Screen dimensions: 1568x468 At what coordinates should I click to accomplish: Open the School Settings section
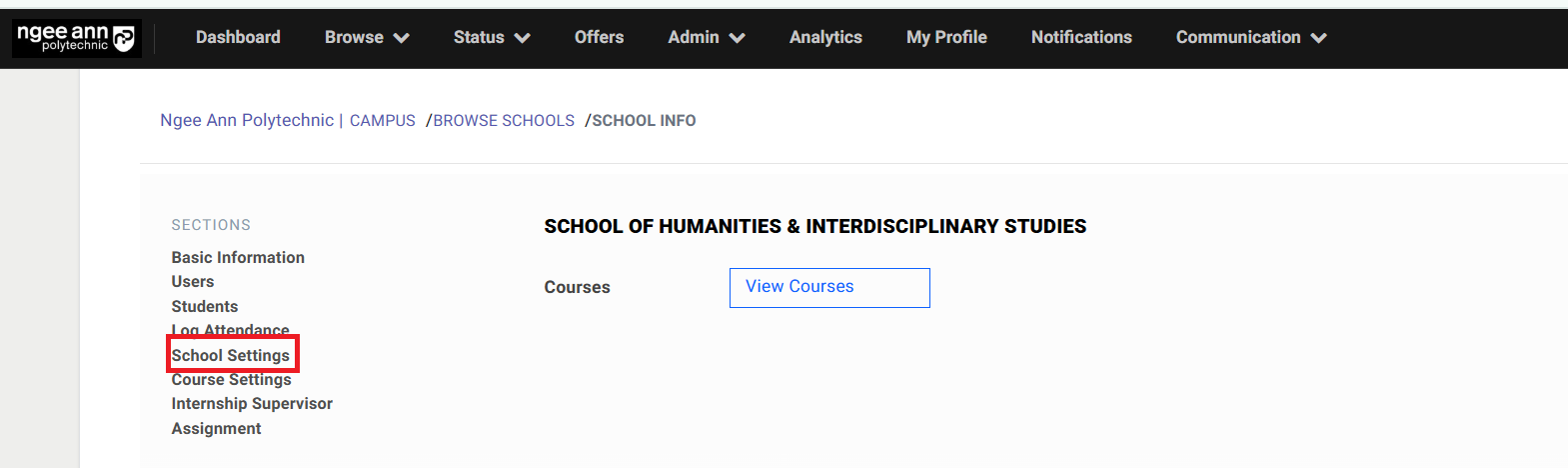[231, 355]
